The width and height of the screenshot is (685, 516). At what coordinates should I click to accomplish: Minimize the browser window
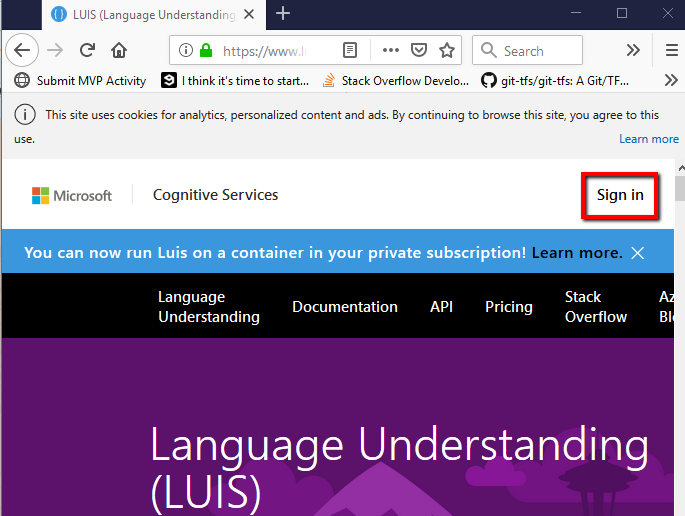click(x=576, y=13)
